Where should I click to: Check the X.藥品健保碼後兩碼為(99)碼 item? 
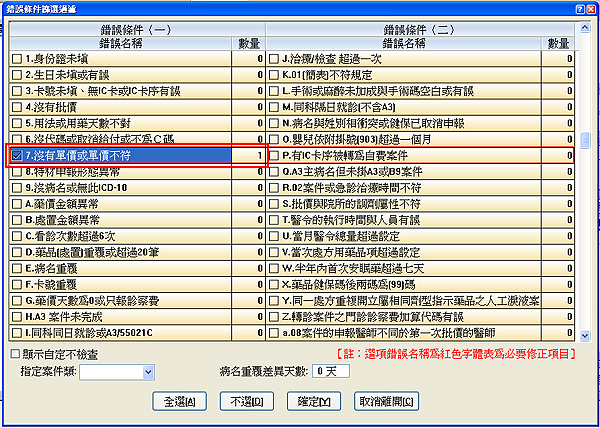click(x=274, y=285)
